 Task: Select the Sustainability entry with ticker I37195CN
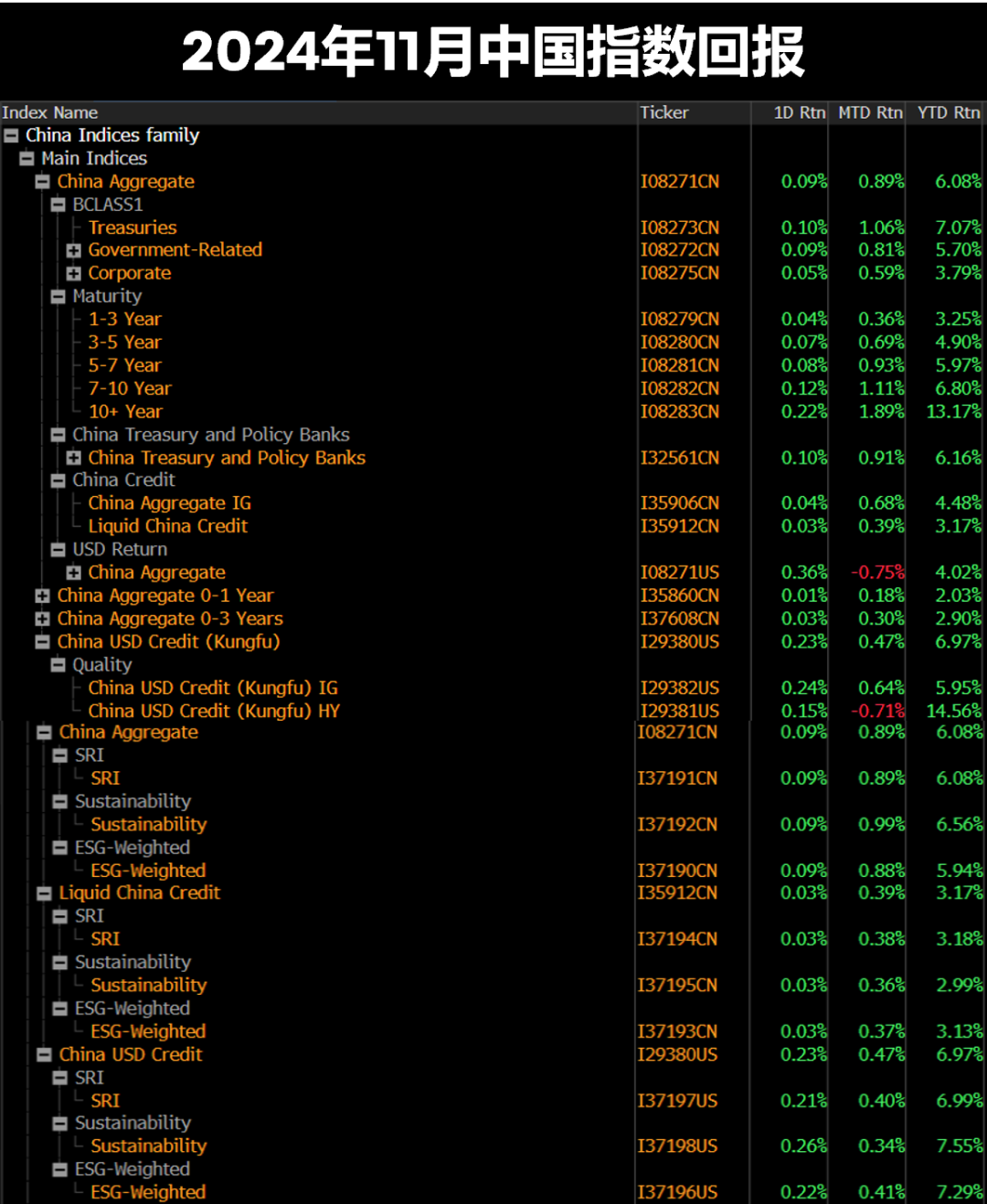[149, 985]
